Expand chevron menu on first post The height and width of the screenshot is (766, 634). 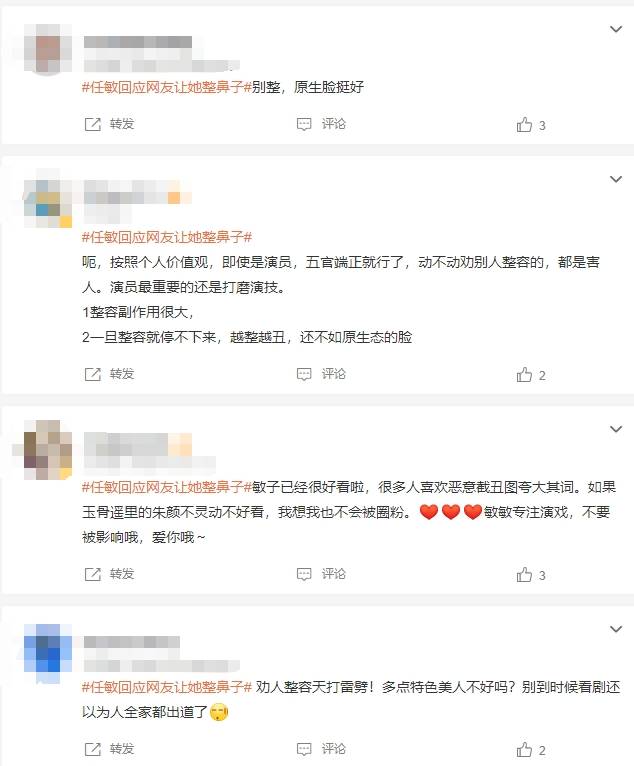click(x=616, y=29)
